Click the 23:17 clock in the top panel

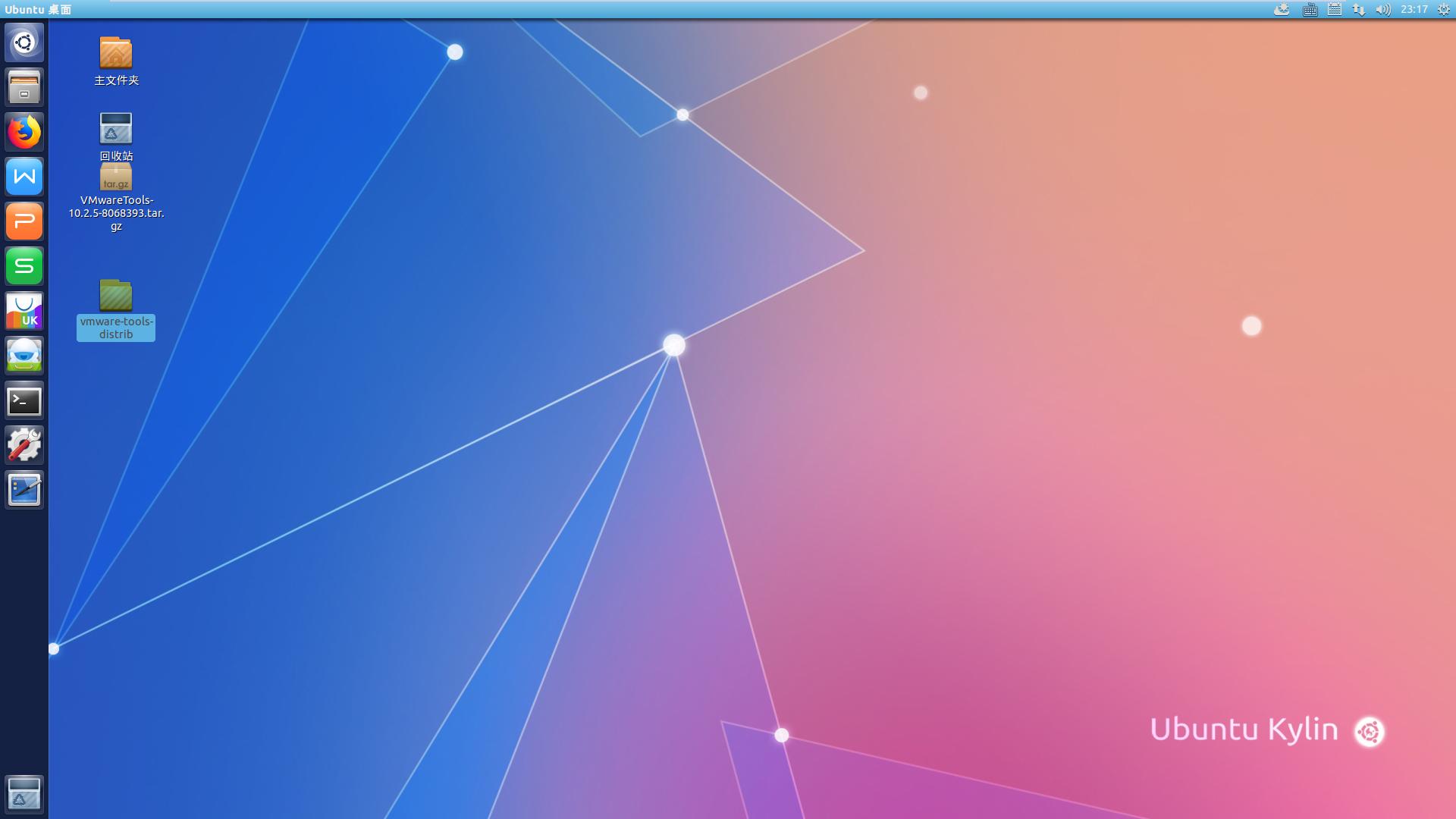[x=1414, y=10]
